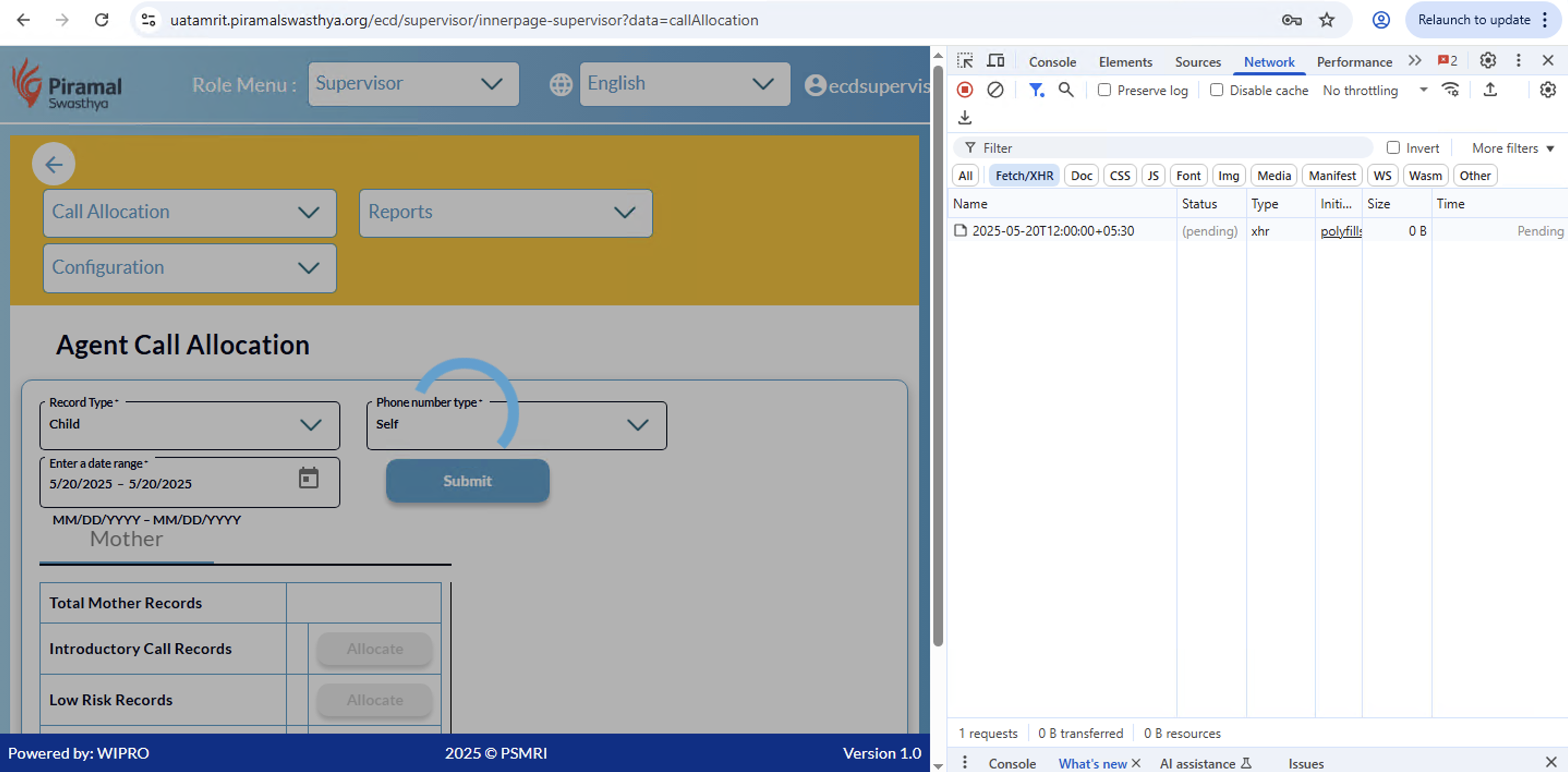
Task: Expand the Call Allocation dropdown
Action: [189, 213]
